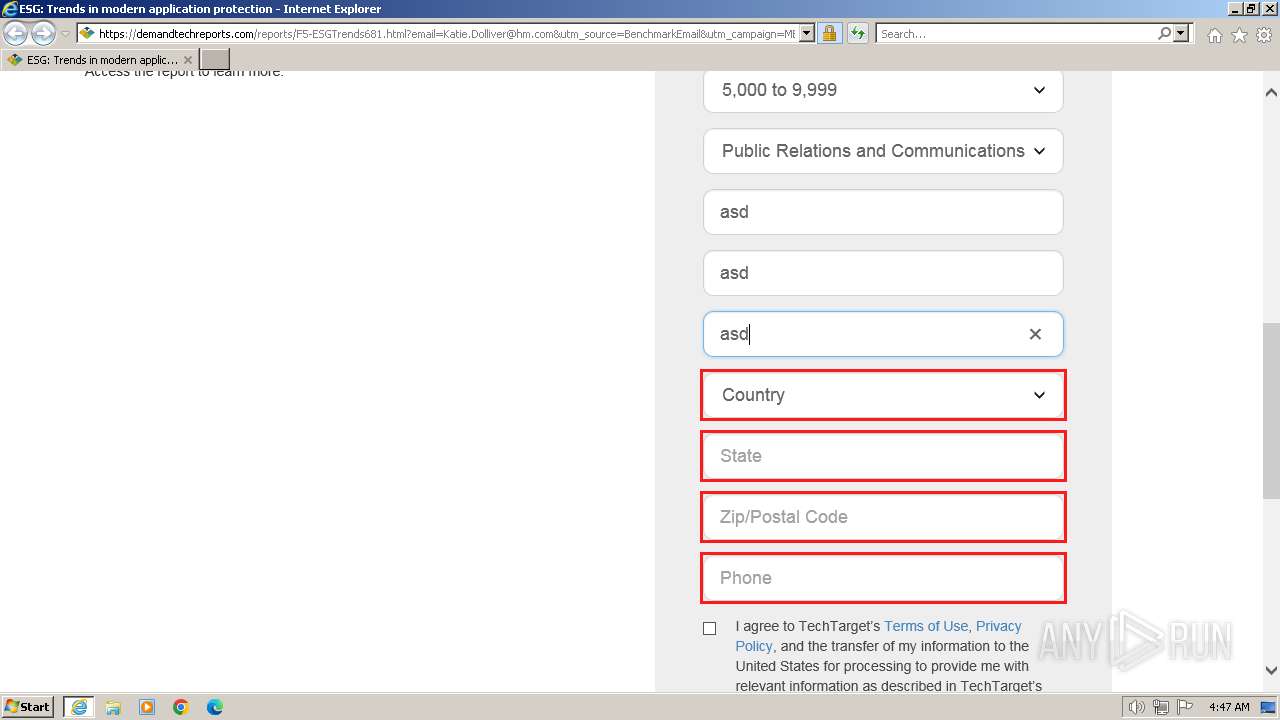The height and width of the screenshot is (720, 1280).
Task: Select the ESG: Trends in modern application tab
Action: coord(99,60)
